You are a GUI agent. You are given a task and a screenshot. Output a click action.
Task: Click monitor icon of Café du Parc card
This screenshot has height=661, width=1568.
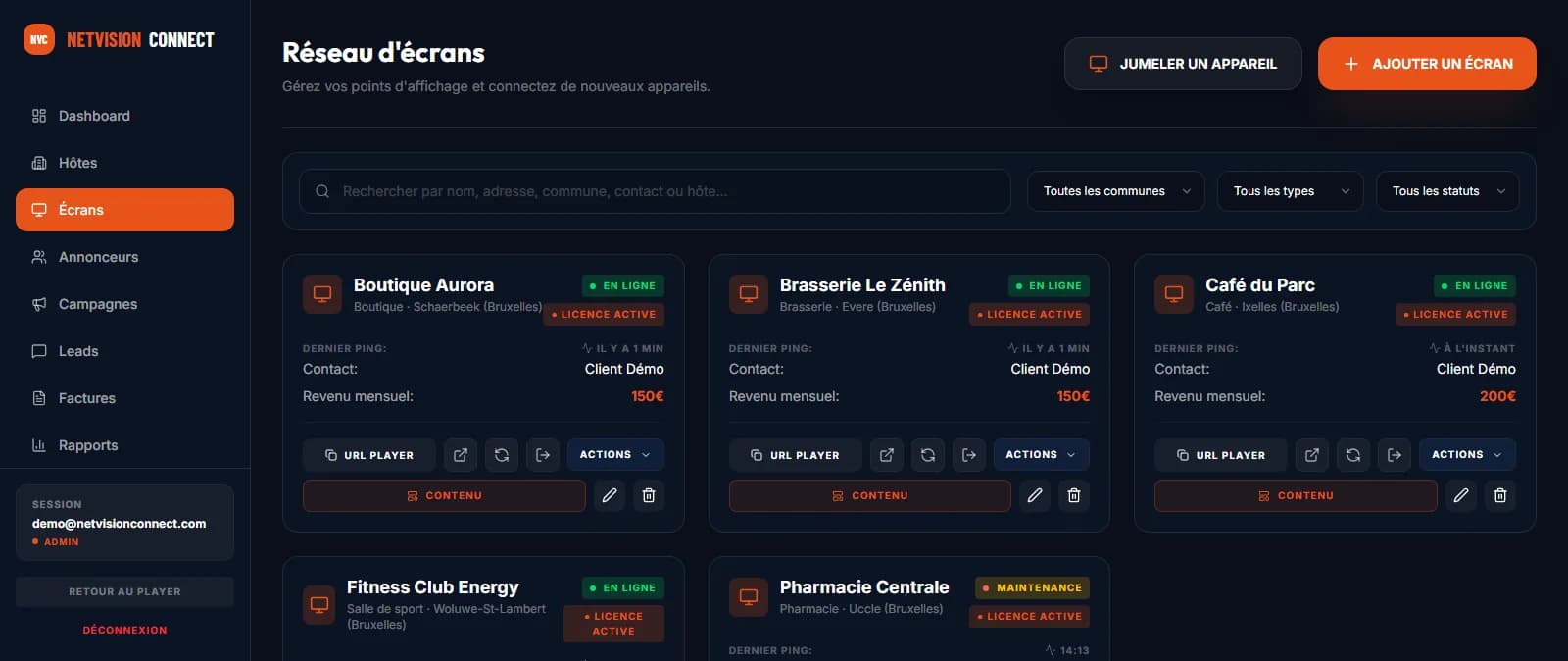coord(1174,294)
